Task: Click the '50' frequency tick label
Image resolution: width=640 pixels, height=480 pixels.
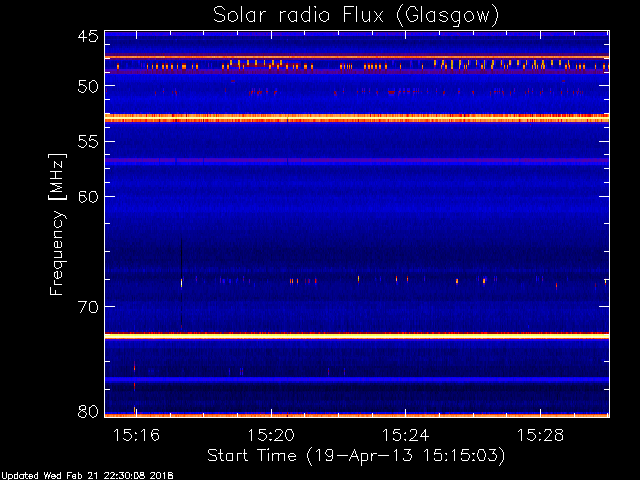Action: coord(88,86)
